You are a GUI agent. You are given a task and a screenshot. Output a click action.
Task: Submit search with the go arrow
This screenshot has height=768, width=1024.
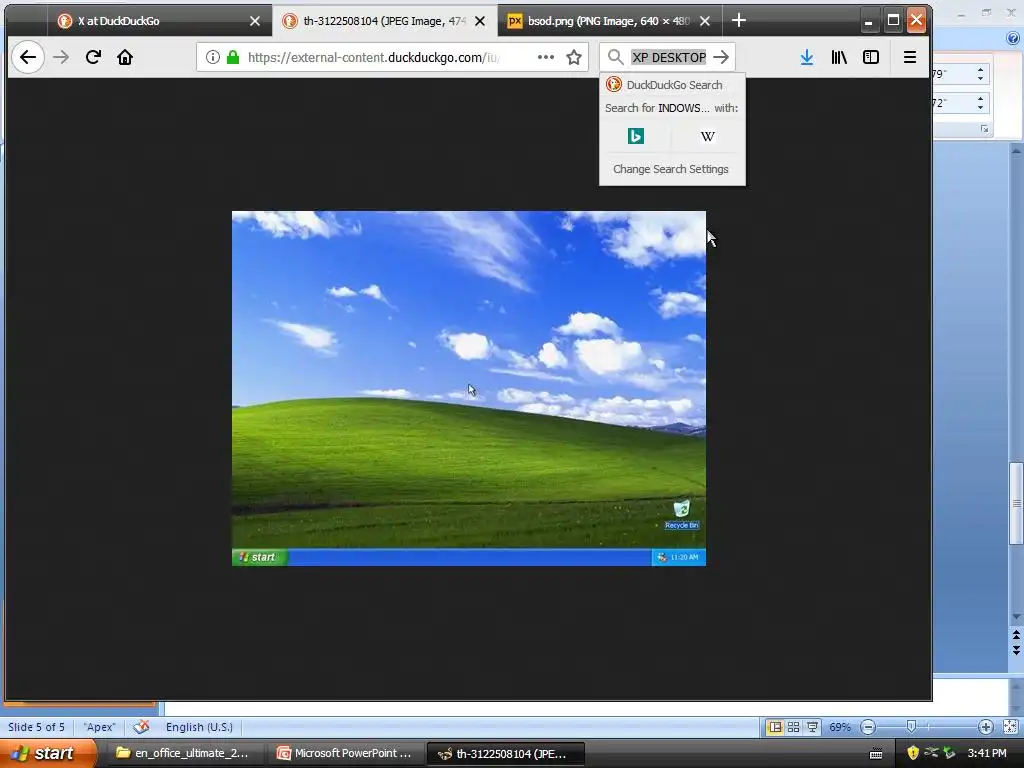tap(721, 57)
